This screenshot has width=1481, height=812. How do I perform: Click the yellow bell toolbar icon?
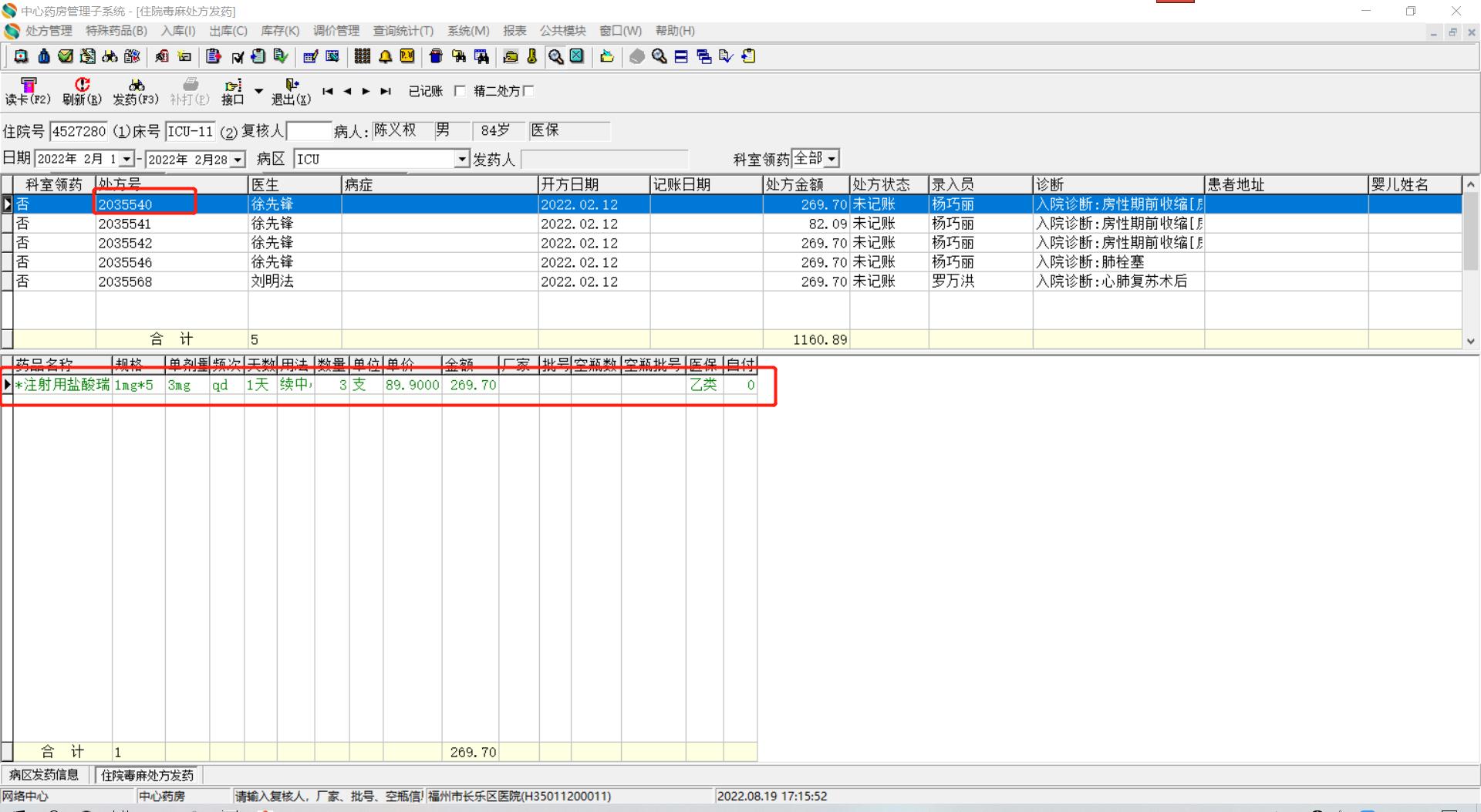[385, 56]
